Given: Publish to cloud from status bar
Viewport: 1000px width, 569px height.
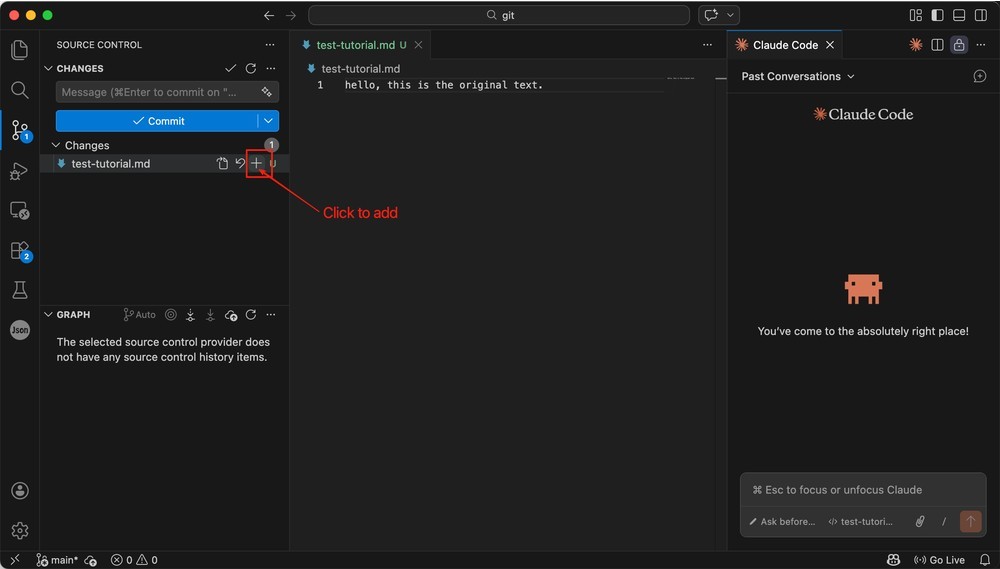Looking at the screenshot, I should [x=91, y=560].
